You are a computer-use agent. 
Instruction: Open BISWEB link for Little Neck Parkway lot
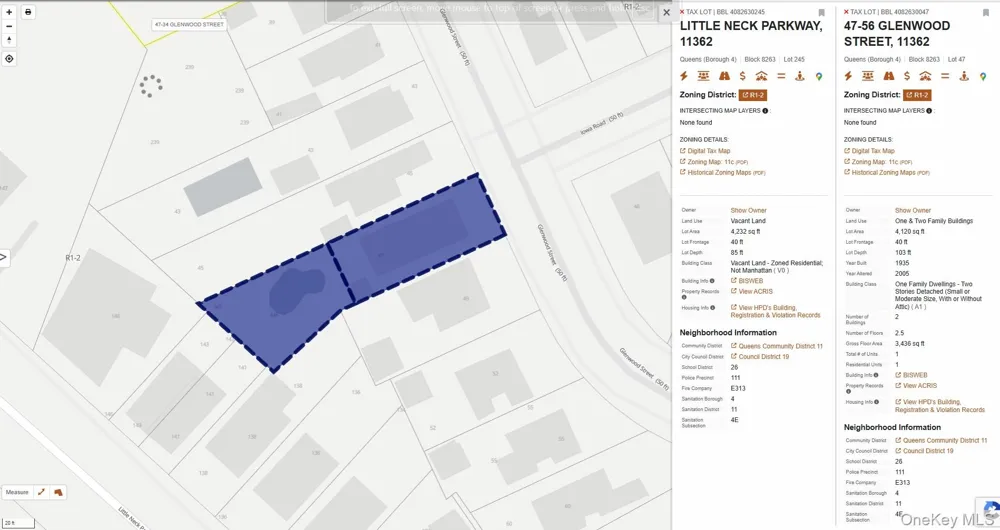coord(747,281)
